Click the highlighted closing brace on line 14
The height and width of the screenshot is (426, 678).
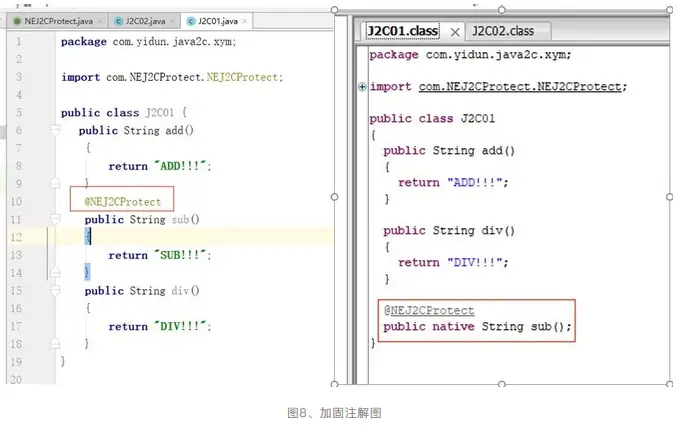tap(87, 272)
